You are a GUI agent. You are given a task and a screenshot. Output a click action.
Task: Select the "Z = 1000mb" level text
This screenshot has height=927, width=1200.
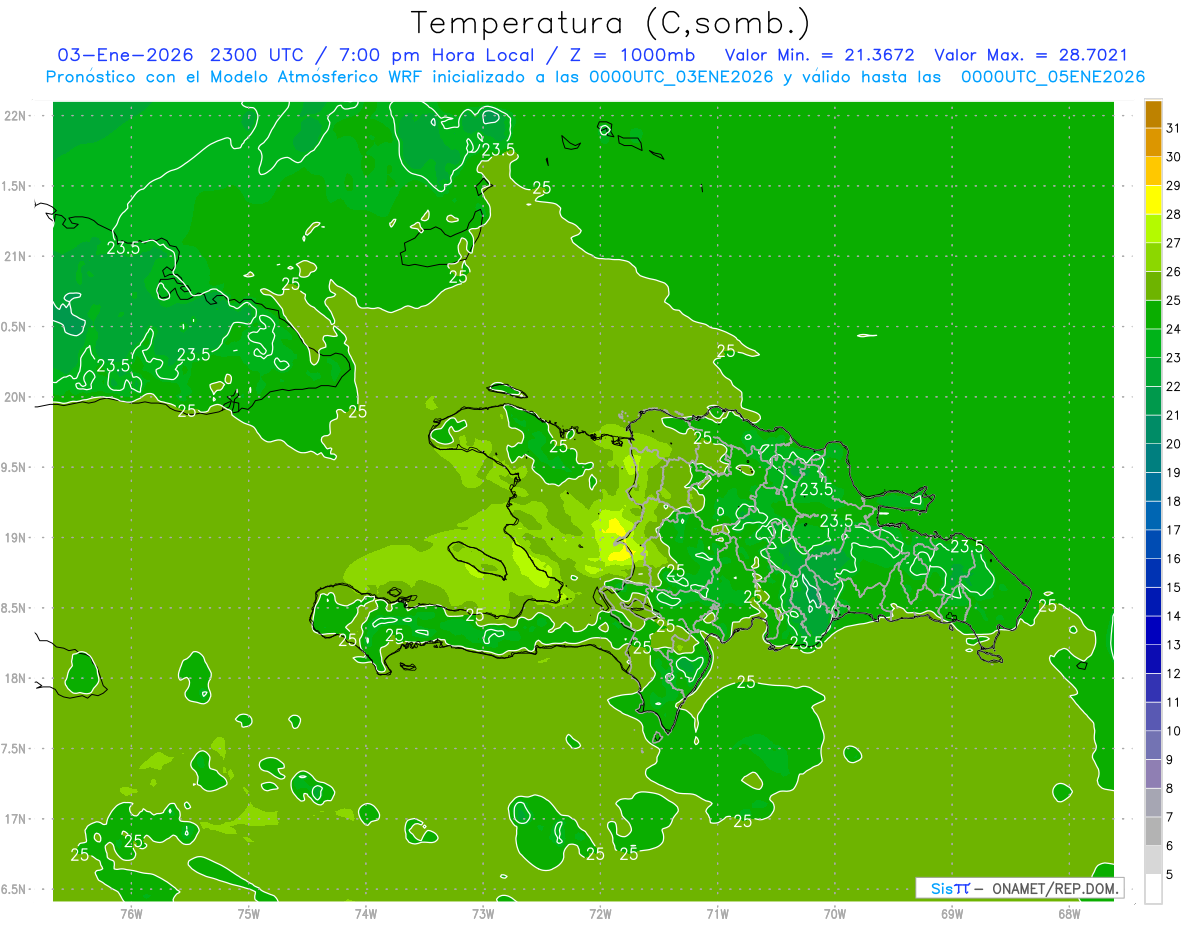631,55
